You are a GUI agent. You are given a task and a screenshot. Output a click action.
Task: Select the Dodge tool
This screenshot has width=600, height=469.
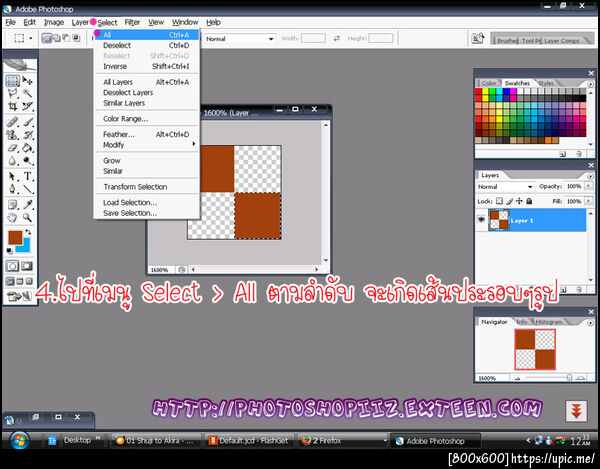click(x=27, y=161)
